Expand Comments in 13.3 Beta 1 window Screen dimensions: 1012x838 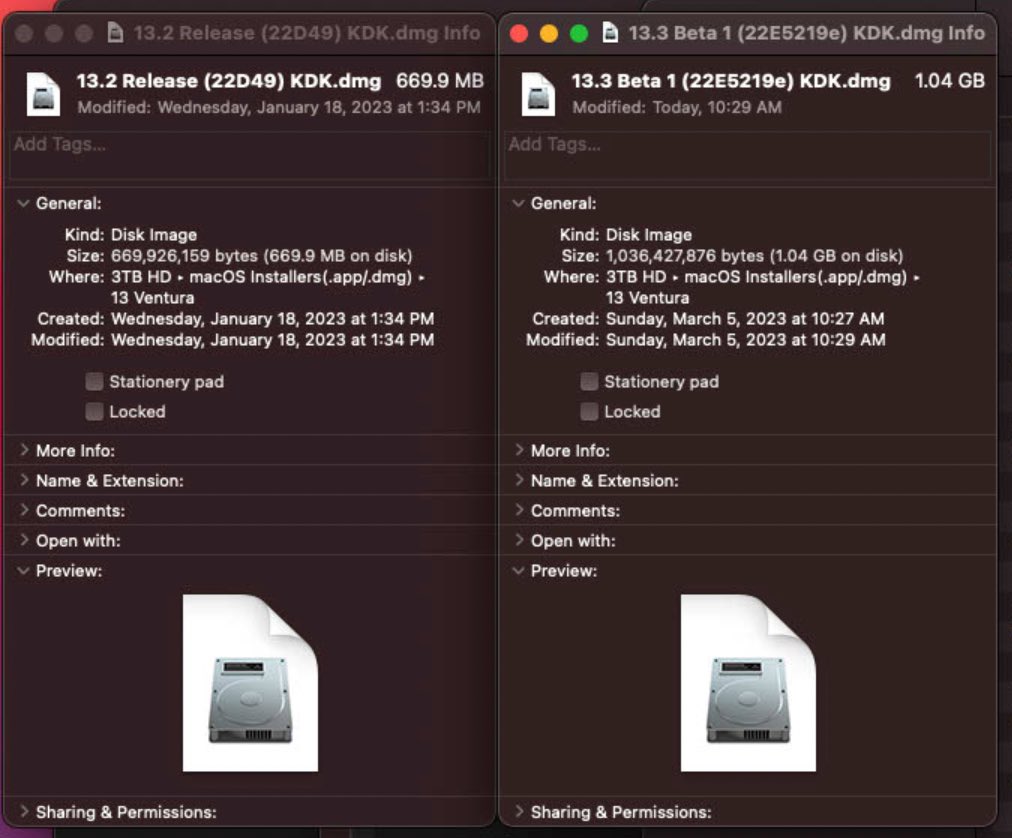pos(519,510)
